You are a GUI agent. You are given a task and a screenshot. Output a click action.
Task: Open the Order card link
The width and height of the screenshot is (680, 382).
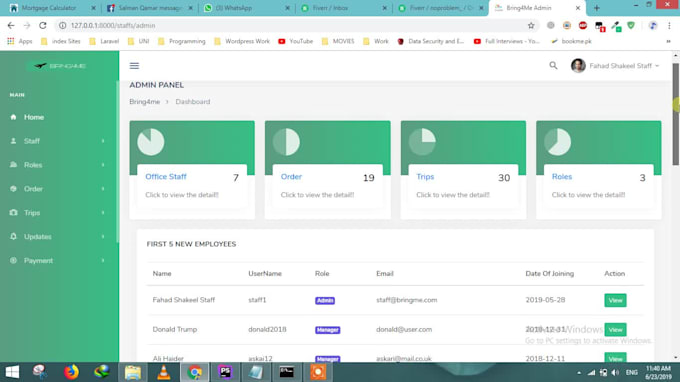291,176
